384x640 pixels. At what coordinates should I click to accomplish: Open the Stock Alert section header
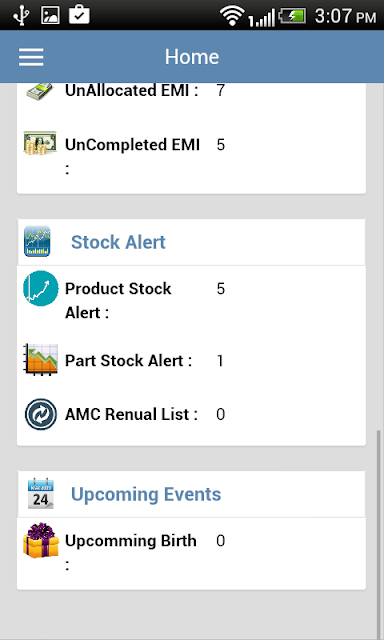click(191, 242)
